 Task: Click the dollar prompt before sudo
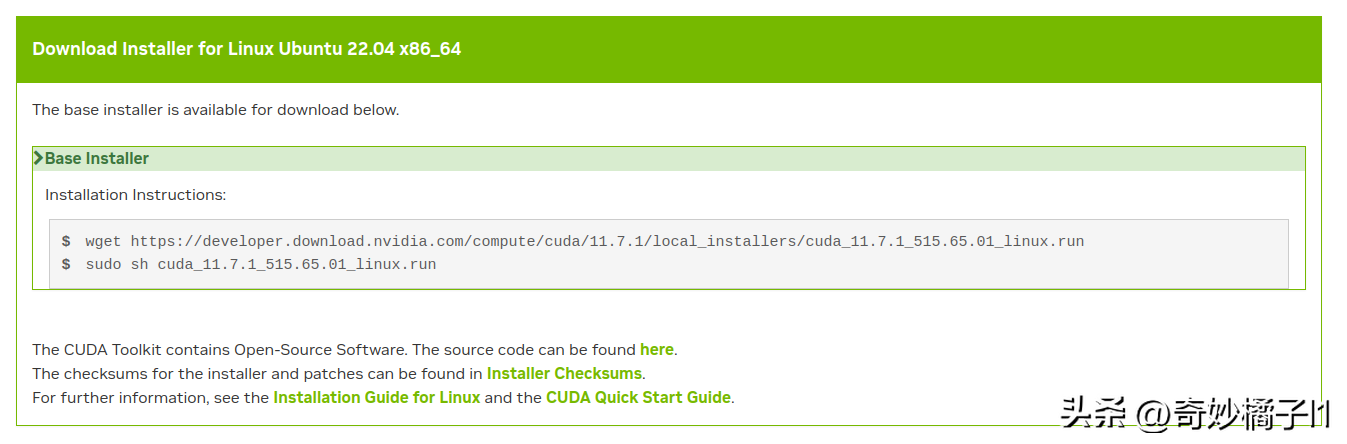66,265
